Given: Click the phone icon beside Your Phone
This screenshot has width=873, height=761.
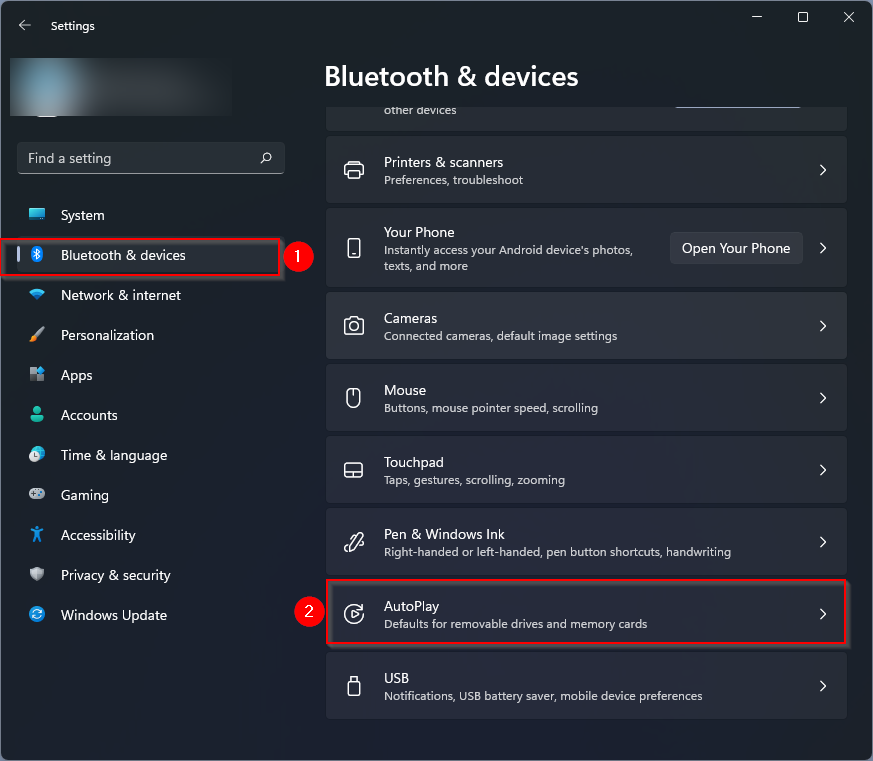Looking at the screenshot, I should (354, 248).
